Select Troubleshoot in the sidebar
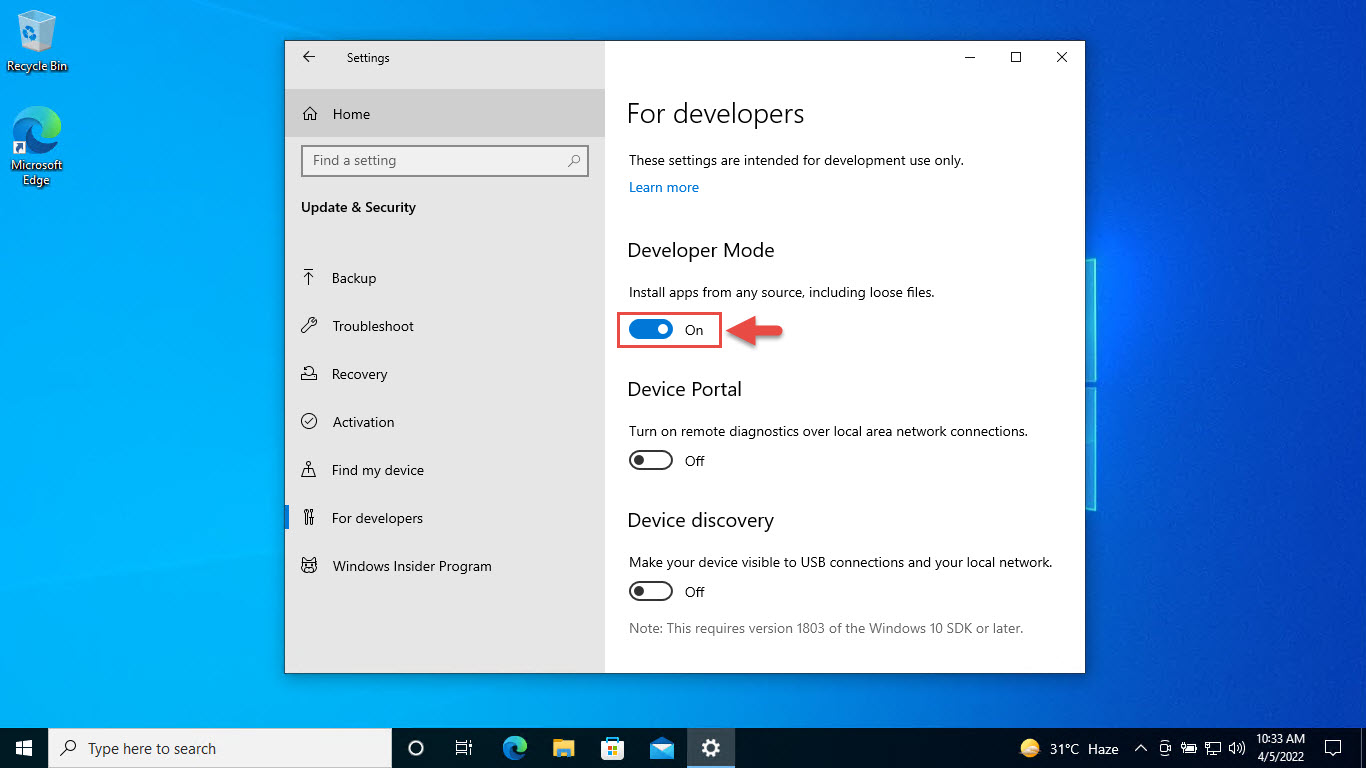The width and height of the screenshot is (1366, 768). 372,326
